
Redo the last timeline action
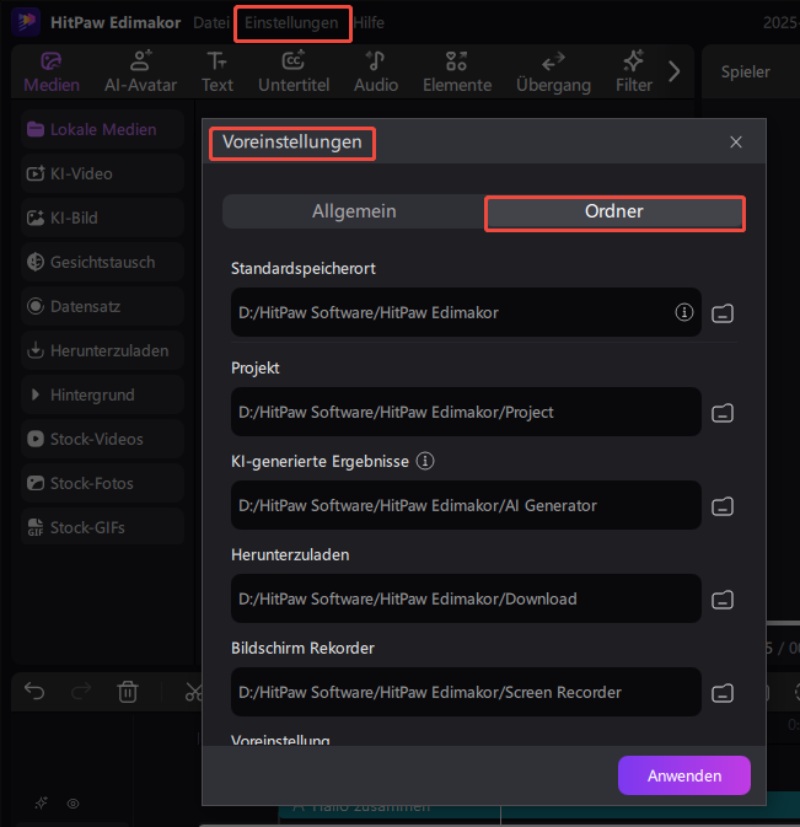point(81,691)
